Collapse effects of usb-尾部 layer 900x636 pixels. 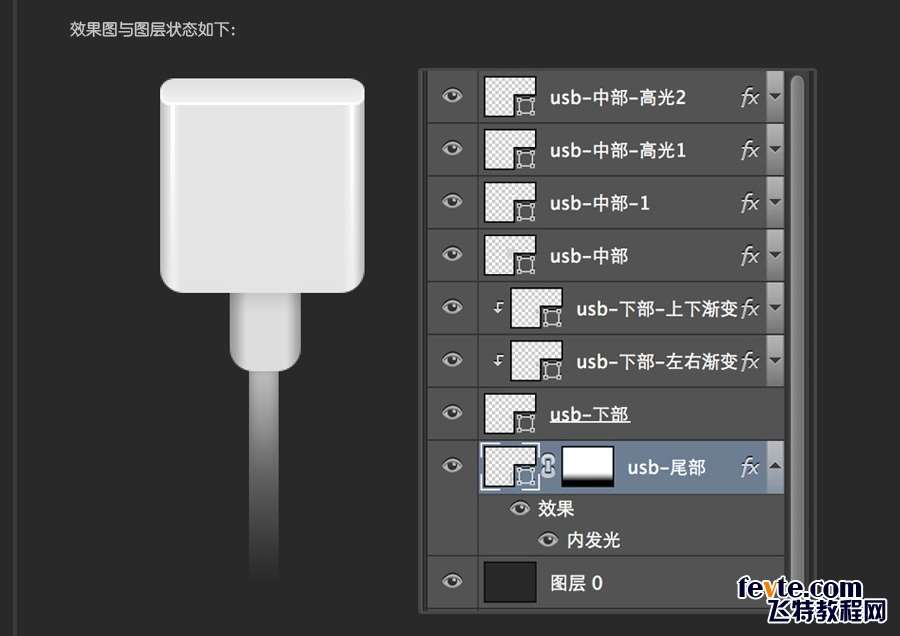tap(775, 466)
